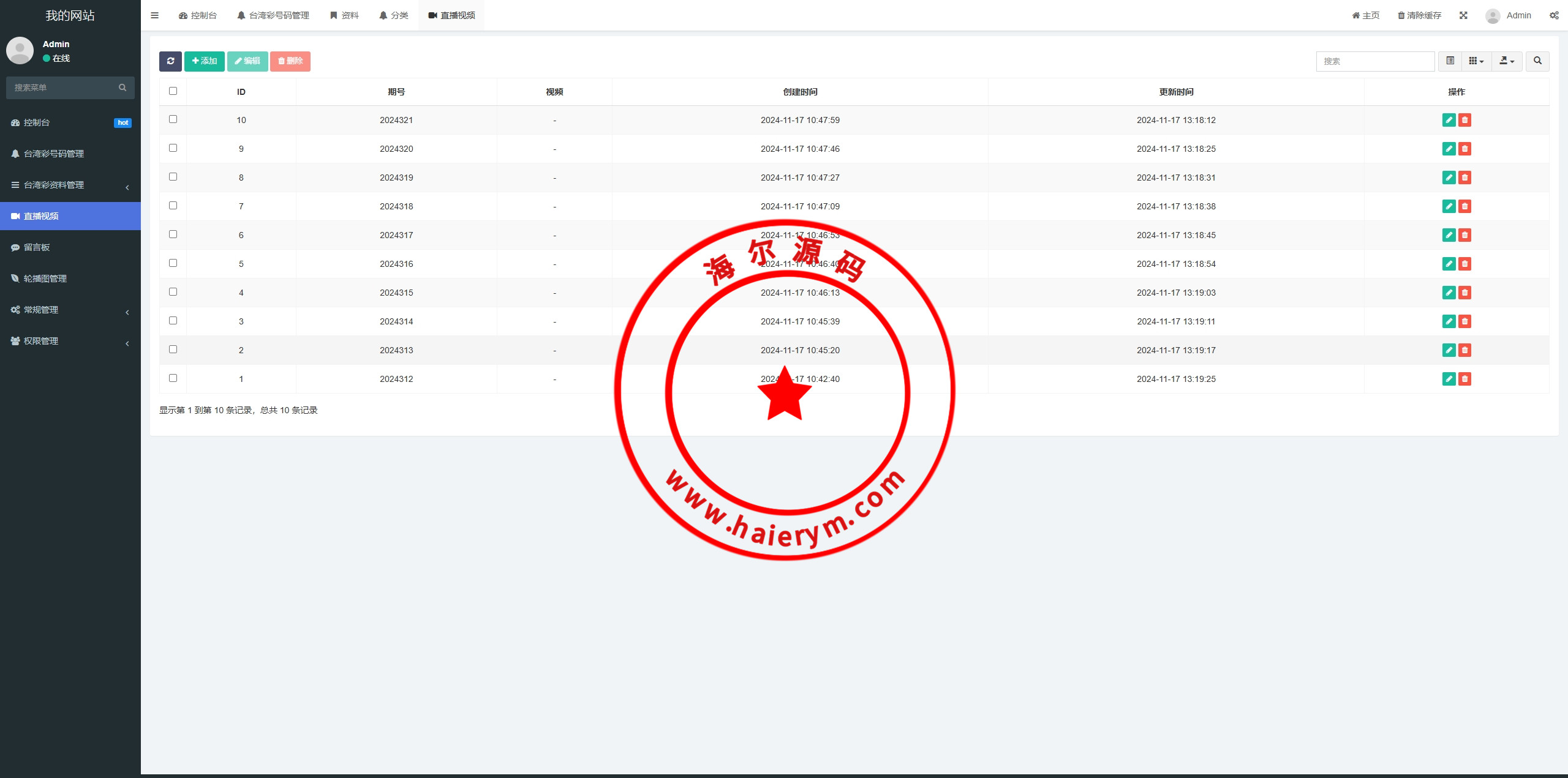Switch to the 控制台 tab

198,15
